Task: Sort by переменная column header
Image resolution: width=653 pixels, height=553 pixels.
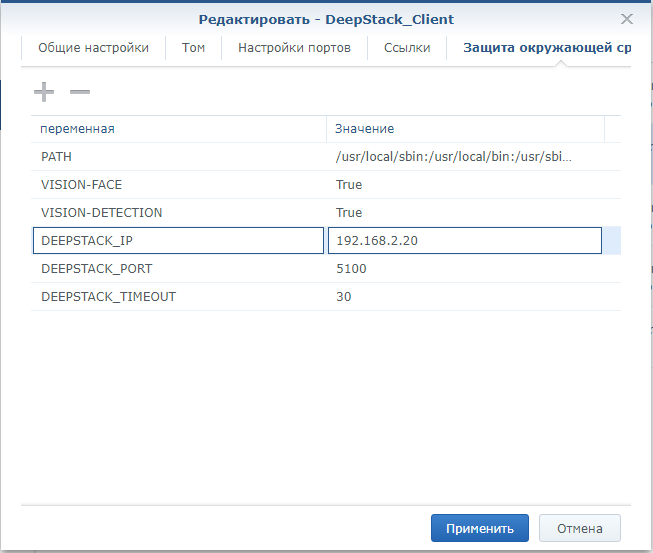Action: point(179,129)
